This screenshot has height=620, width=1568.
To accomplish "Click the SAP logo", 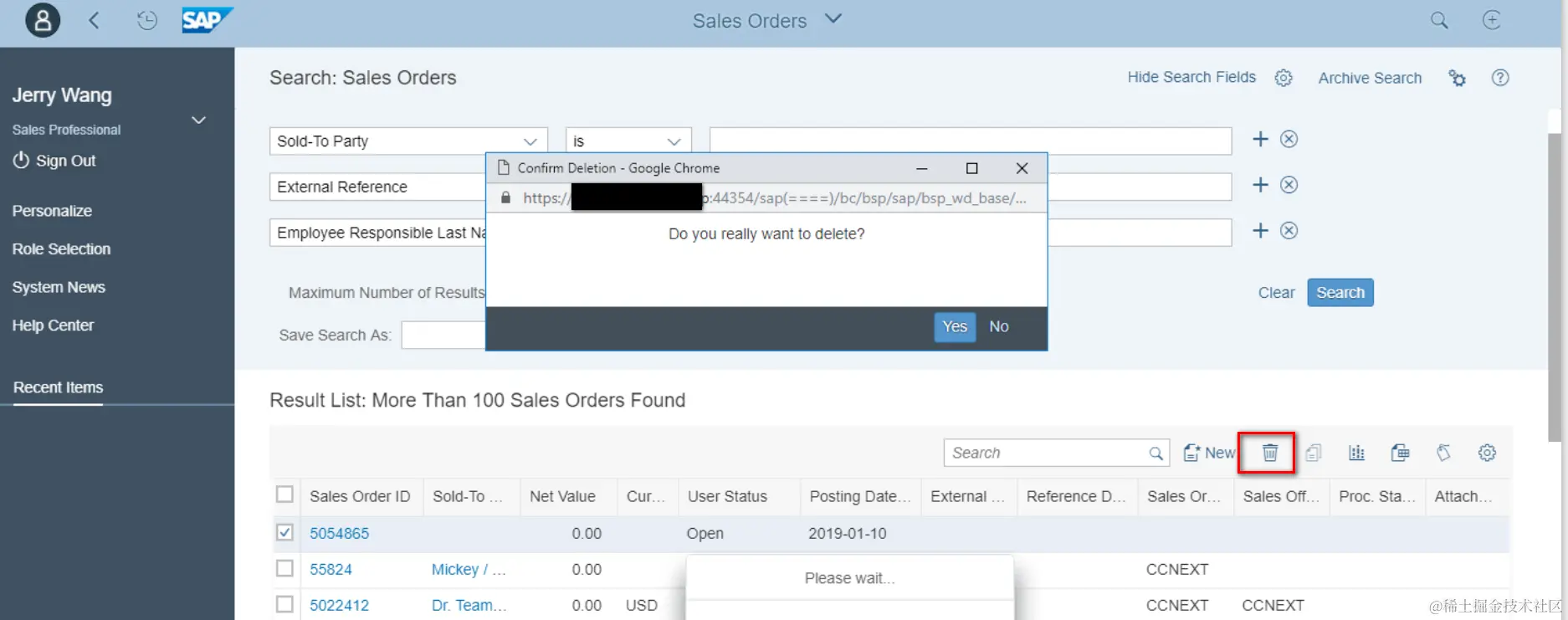I will 208,20.
